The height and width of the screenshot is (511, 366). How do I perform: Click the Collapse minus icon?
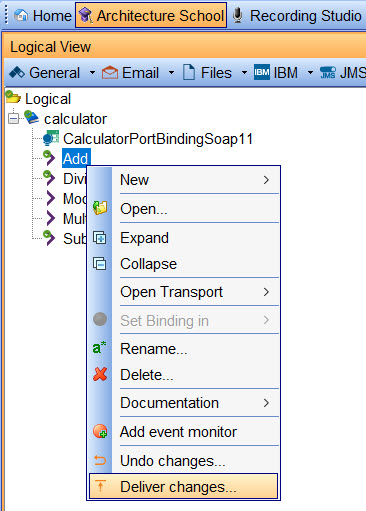coord(100,264)
